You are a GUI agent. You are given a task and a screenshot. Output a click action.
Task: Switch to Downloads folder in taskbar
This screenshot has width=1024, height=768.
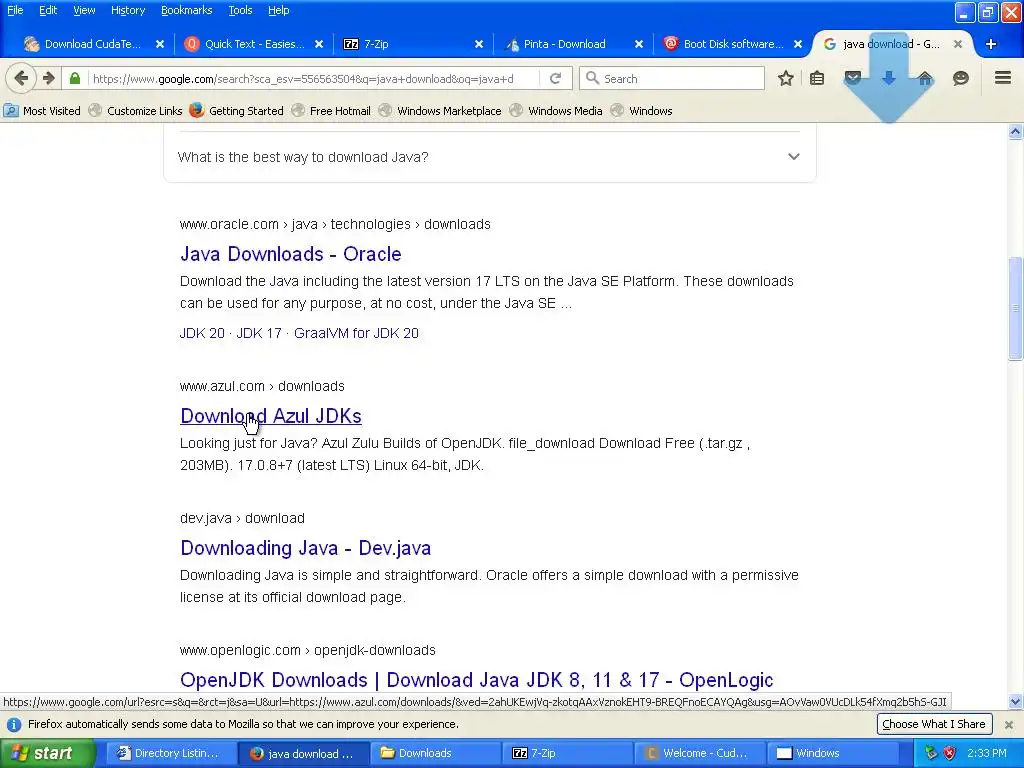[436, 753]
